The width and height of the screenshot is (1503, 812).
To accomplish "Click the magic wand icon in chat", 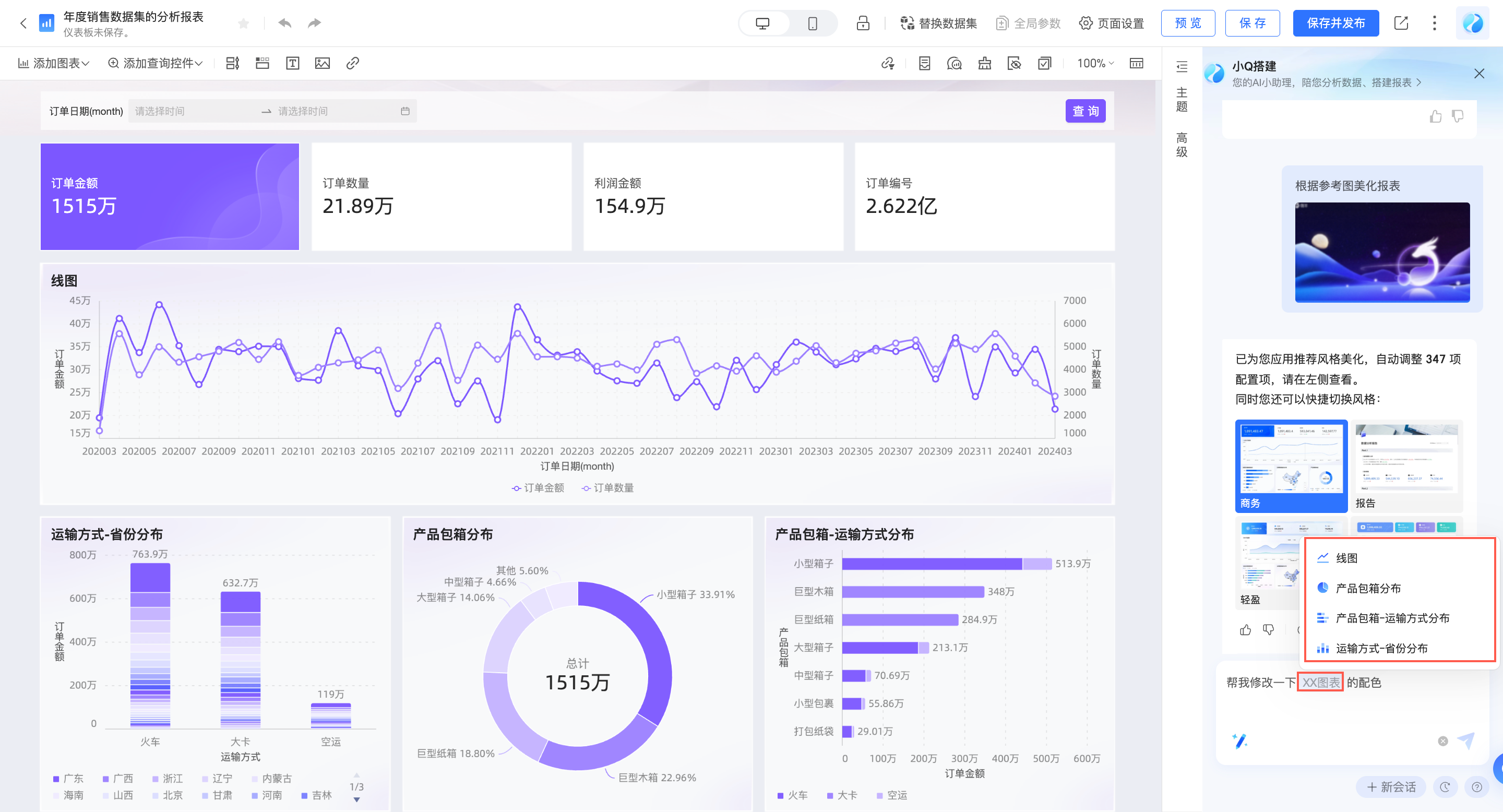I will click(1239, 741).
